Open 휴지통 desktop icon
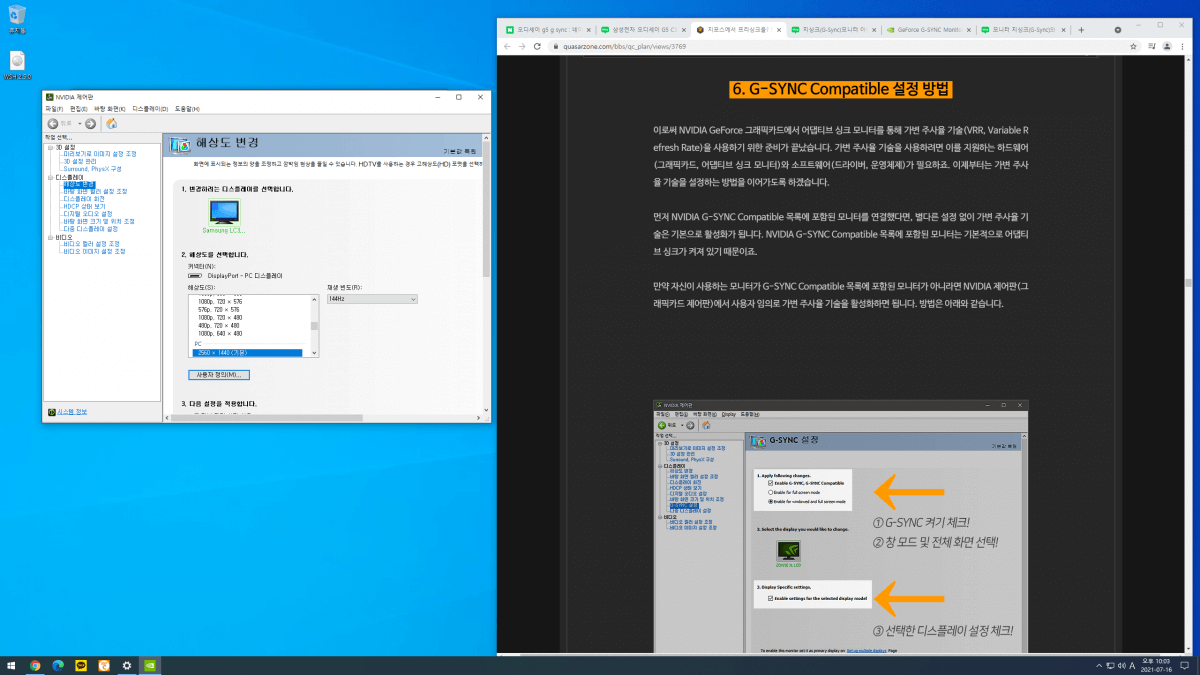This screenshot has height=675, width=1200. 17,18
